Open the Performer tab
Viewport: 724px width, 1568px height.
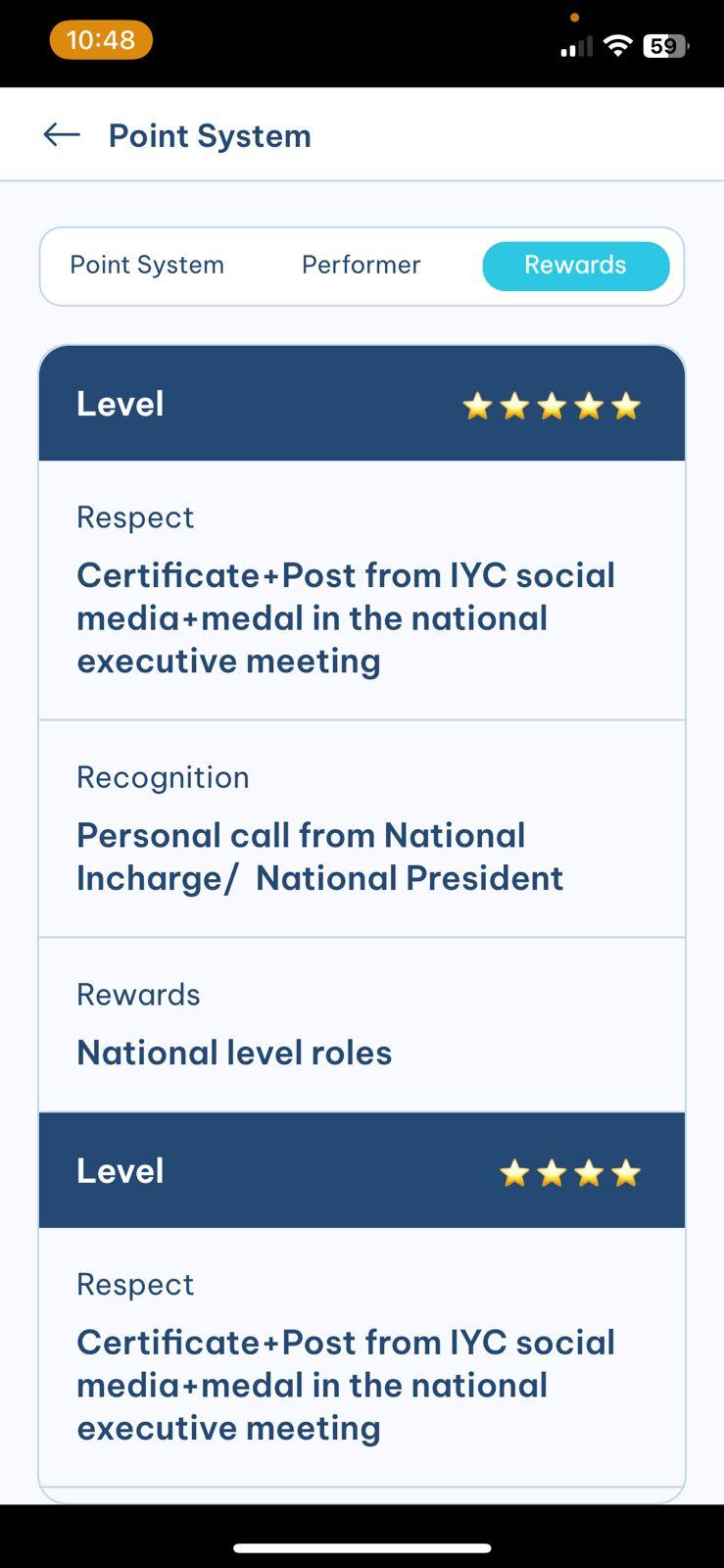(361, 265)
